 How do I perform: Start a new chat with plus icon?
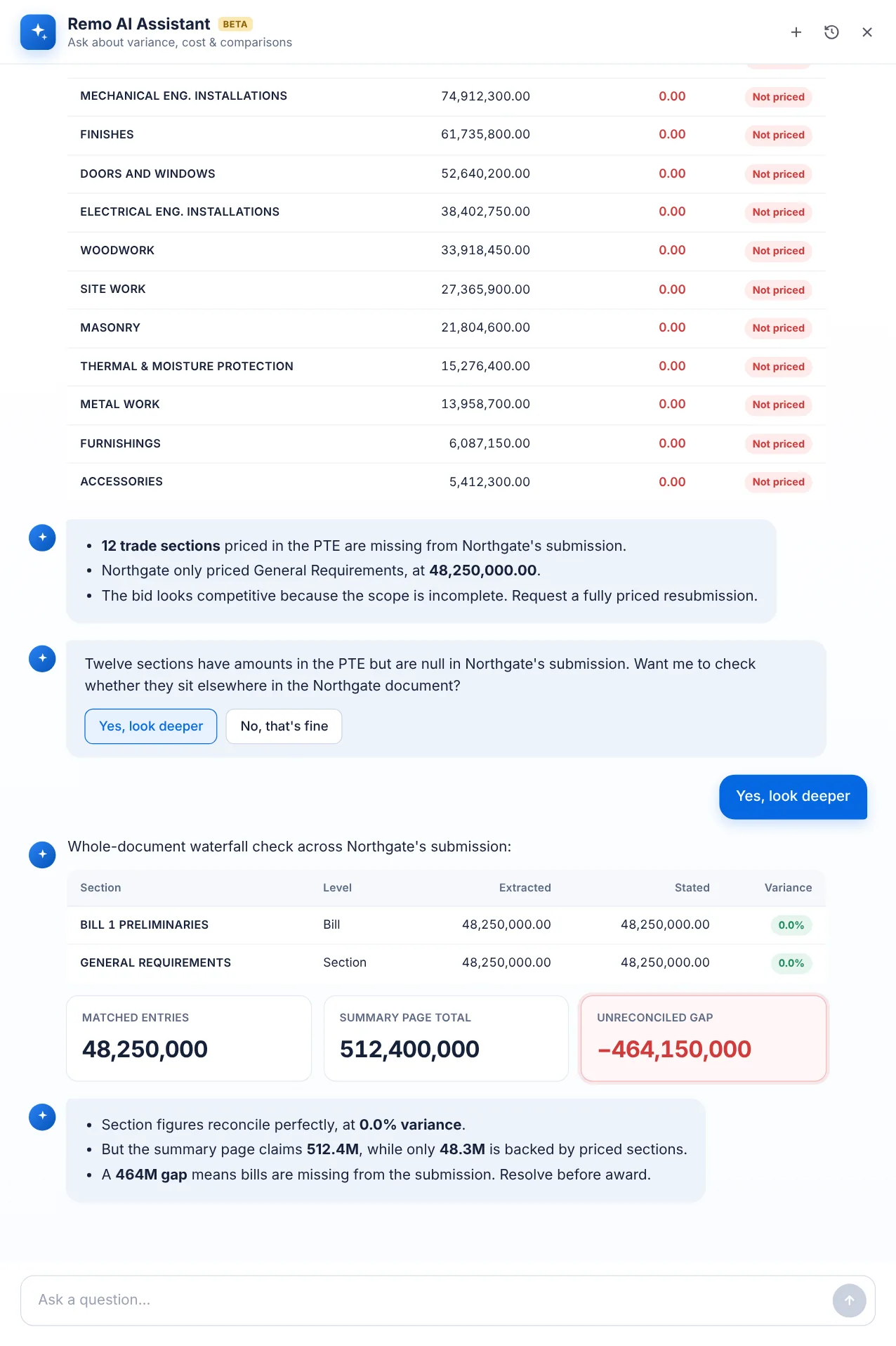796,32
